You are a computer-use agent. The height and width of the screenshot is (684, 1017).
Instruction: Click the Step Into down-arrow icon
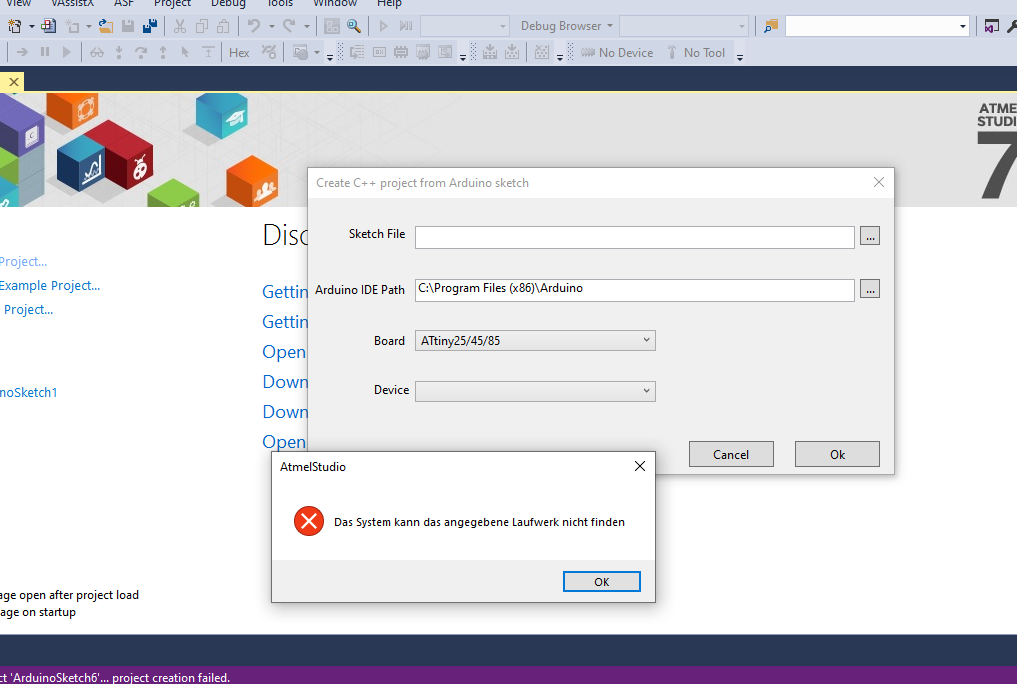tap(119, 53)
